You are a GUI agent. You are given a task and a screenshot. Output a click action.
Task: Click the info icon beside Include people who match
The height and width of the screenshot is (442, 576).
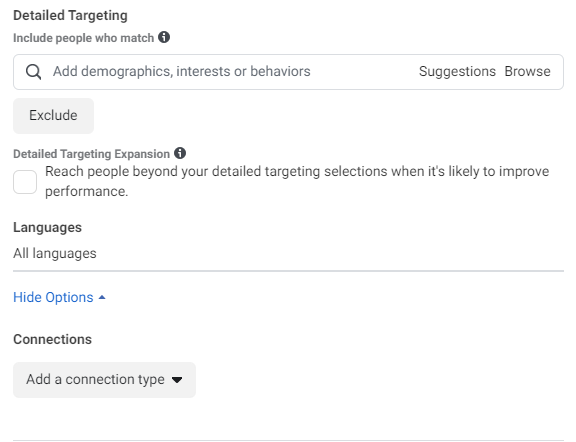tap(164, 37)
